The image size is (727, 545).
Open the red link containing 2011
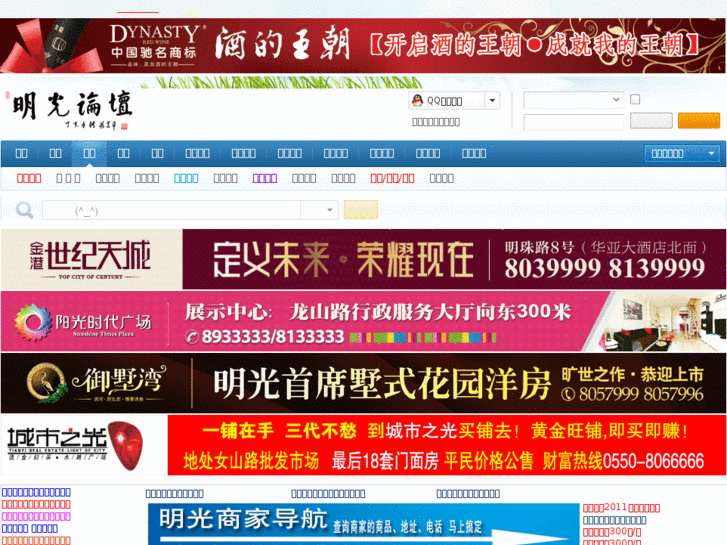click(x=621, y=508)
